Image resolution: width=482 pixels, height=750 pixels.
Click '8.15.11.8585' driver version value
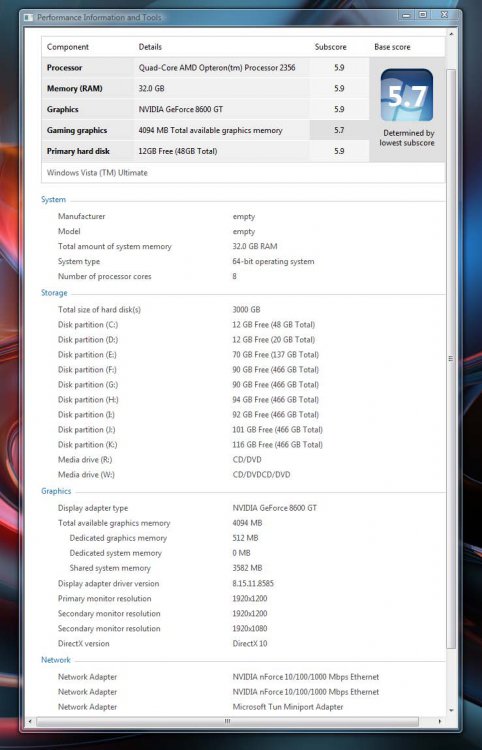(253, 584)
